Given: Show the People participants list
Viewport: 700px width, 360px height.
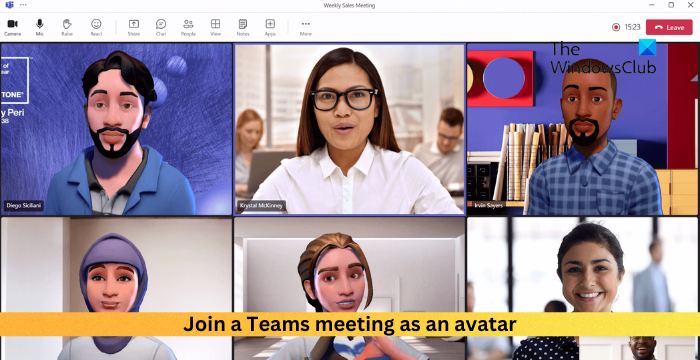Looking at the screenshot, I should 188,27.
